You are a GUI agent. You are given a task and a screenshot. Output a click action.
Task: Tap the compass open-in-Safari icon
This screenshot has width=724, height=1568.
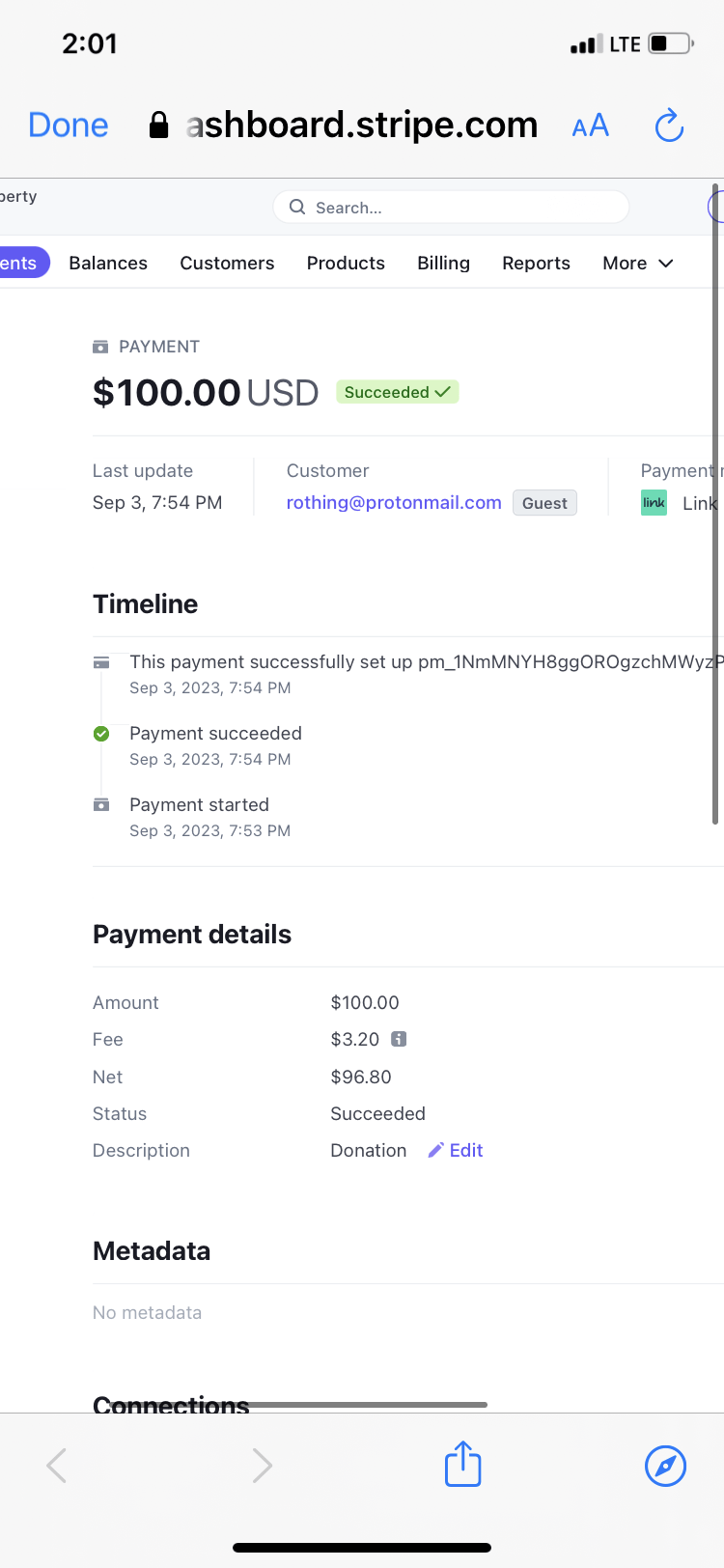(665, 1466)
